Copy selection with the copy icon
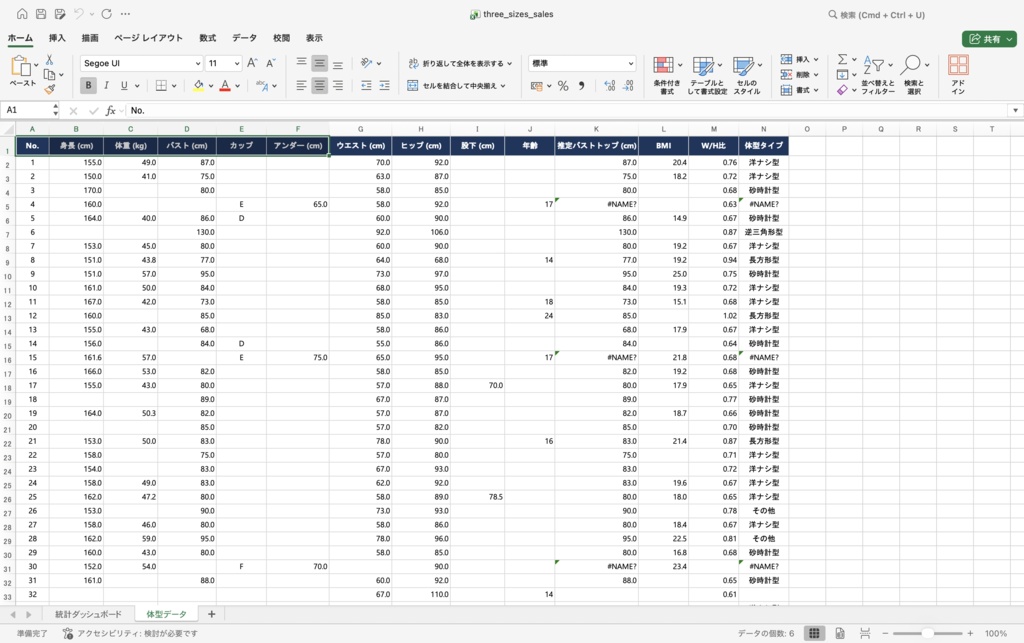Viewport: 1024px width, 643px height. pos(49,74)
